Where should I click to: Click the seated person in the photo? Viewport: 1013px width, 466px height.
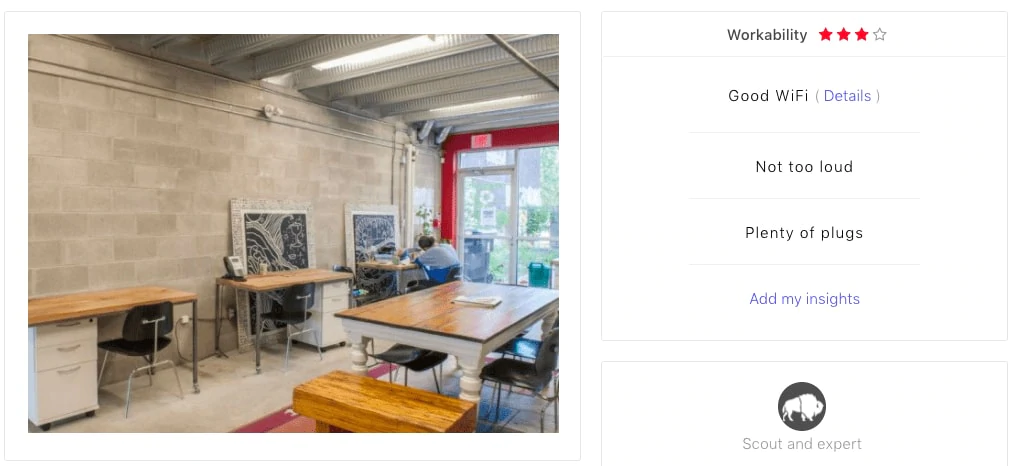coord(436,254)
